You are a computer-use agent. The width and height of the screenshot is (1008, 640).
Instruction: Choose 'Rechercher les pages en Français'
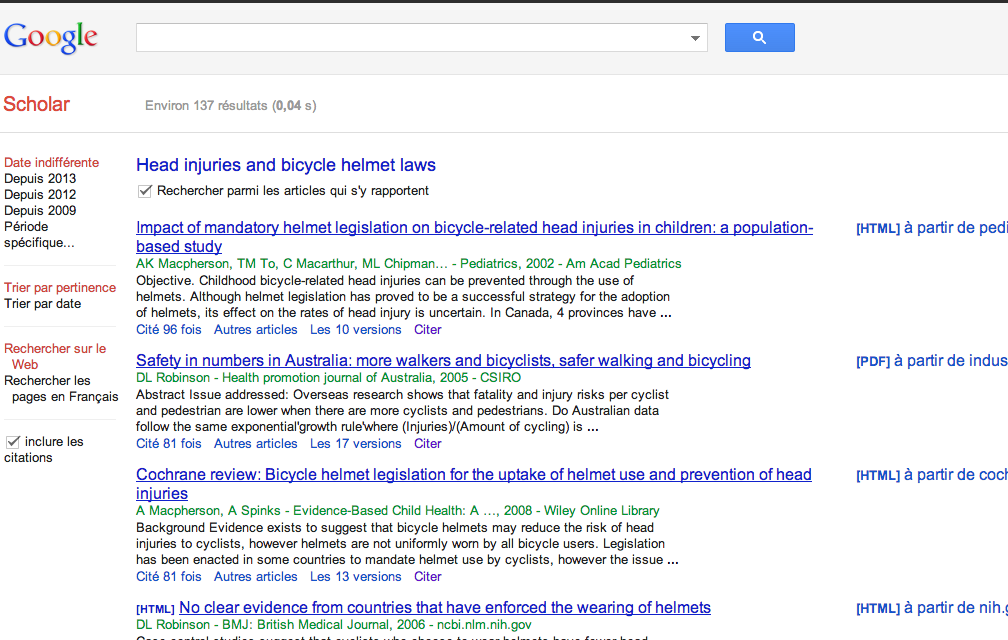[x=61, y=389]
